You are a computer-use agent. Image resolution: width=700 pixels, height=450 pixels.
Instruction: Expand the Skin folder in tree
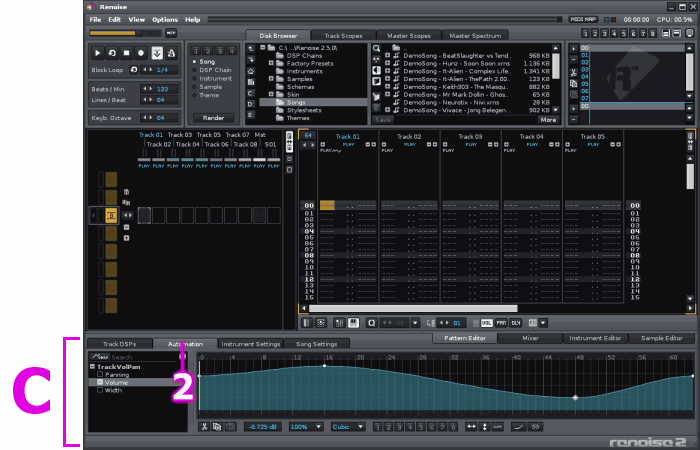[271, 95]
